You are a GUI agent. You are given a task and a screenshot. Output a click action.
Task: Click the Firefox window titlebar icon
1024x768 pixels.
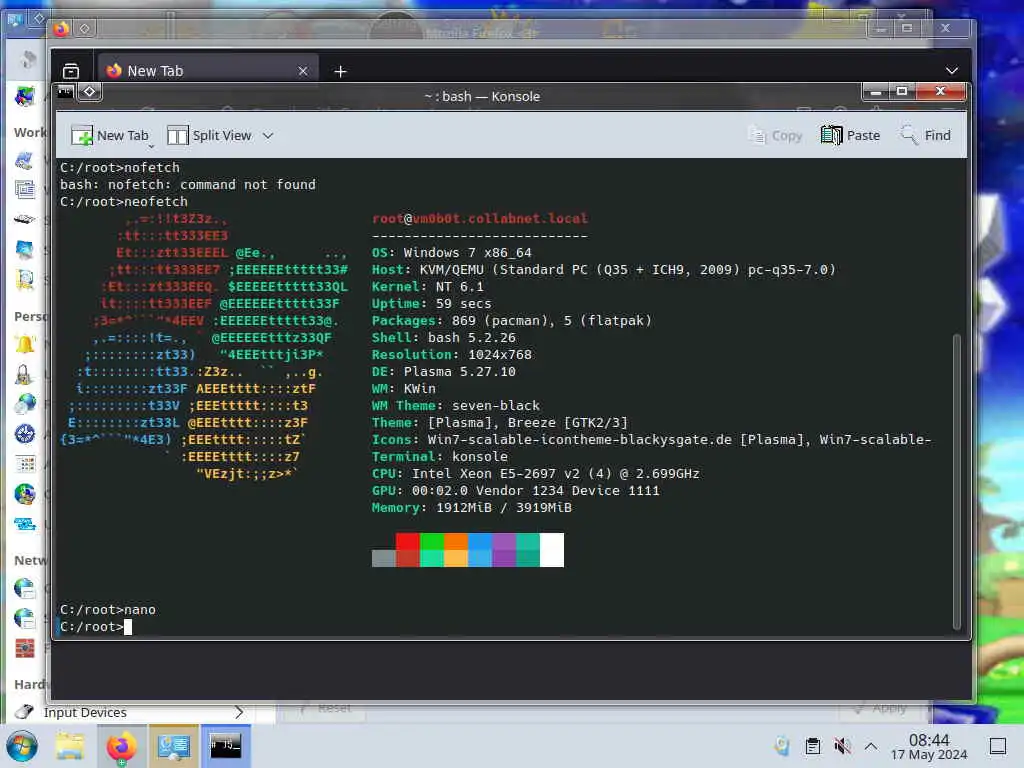coord(61,29)
